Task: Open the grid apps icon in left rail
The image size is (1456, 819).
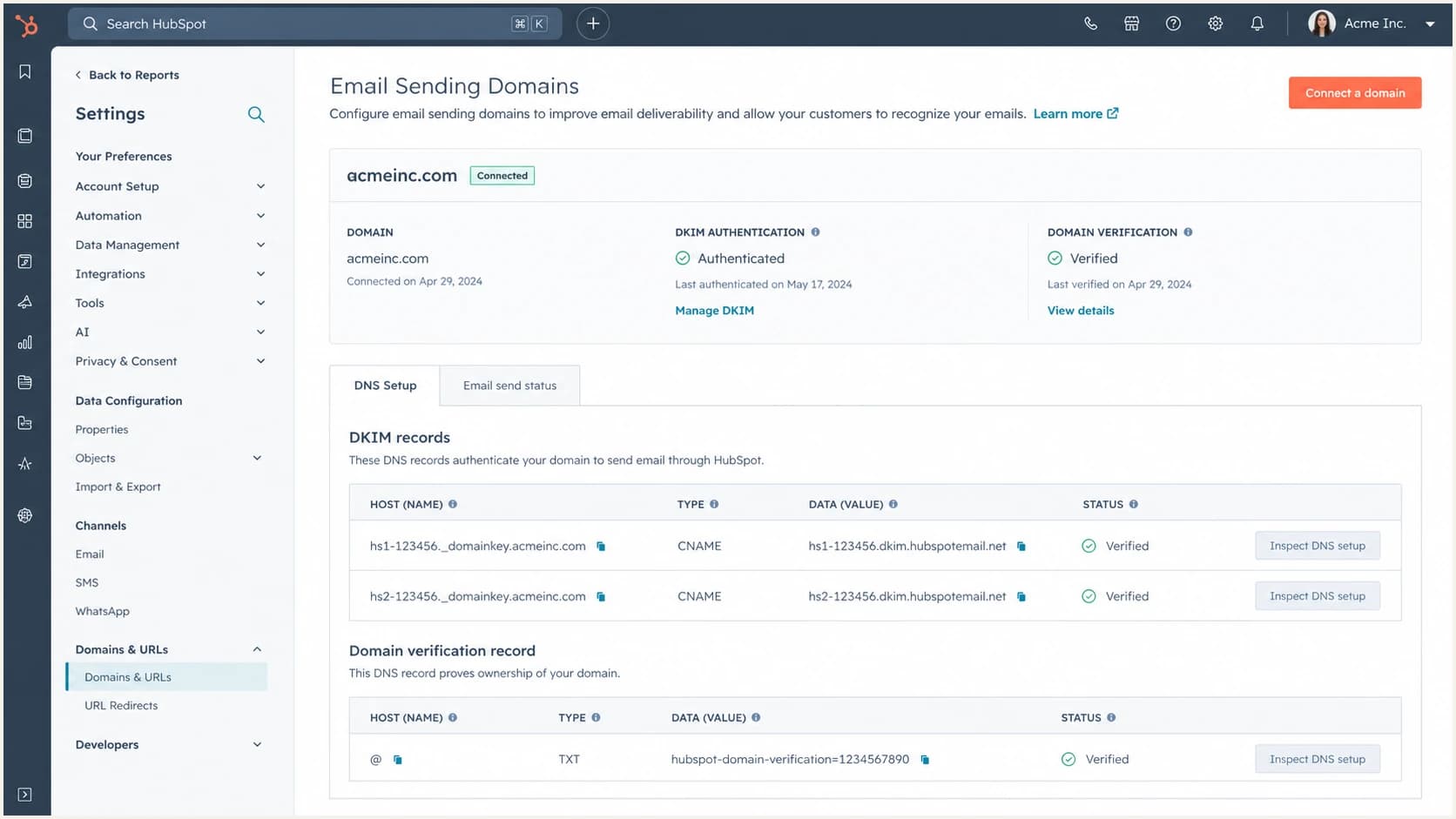Action: click(x=25, y=221)
